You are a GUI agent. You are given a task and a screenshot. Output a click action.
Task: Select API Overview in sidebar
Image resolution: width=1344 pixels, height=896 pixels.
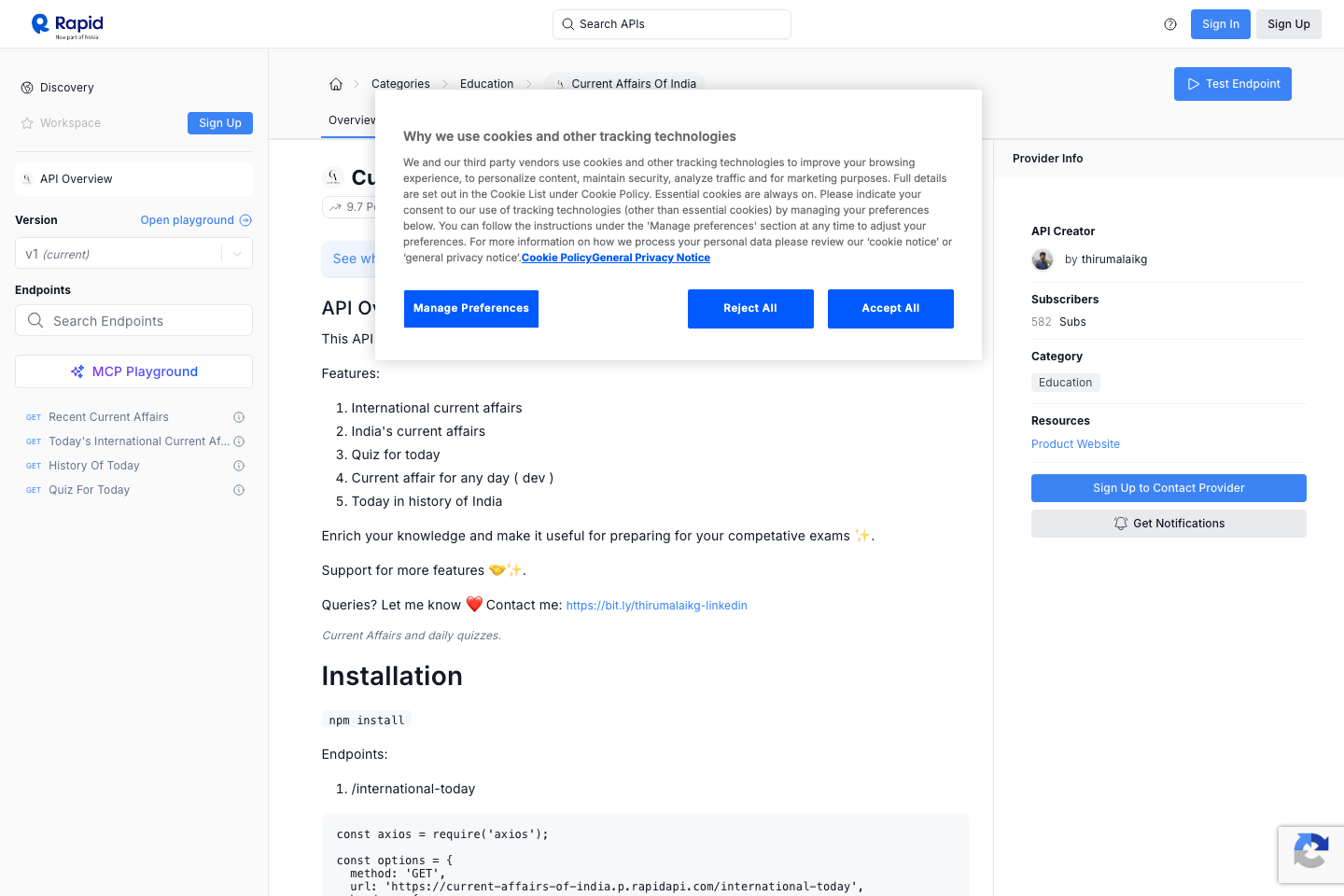[x=76, y=179]
